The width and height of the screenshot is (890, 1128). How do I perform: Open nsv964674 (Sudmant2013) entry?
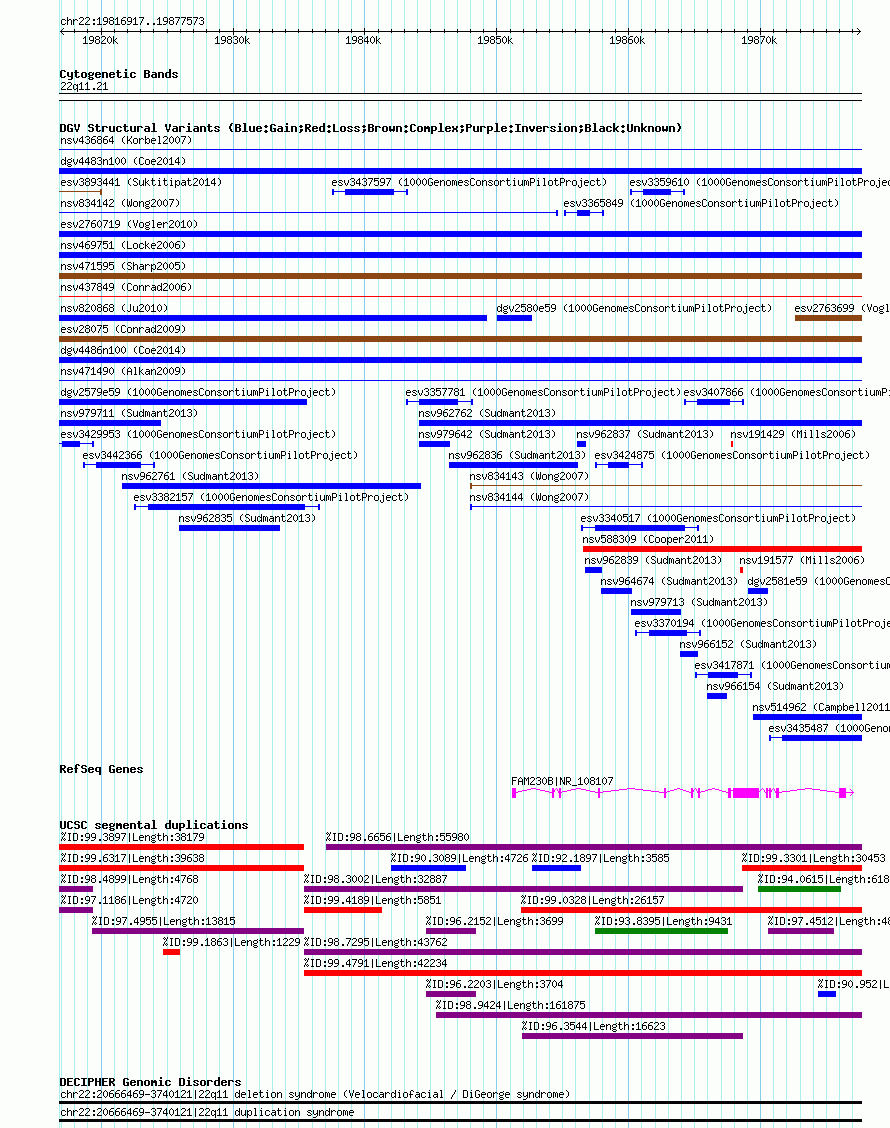tap(669, 581)
